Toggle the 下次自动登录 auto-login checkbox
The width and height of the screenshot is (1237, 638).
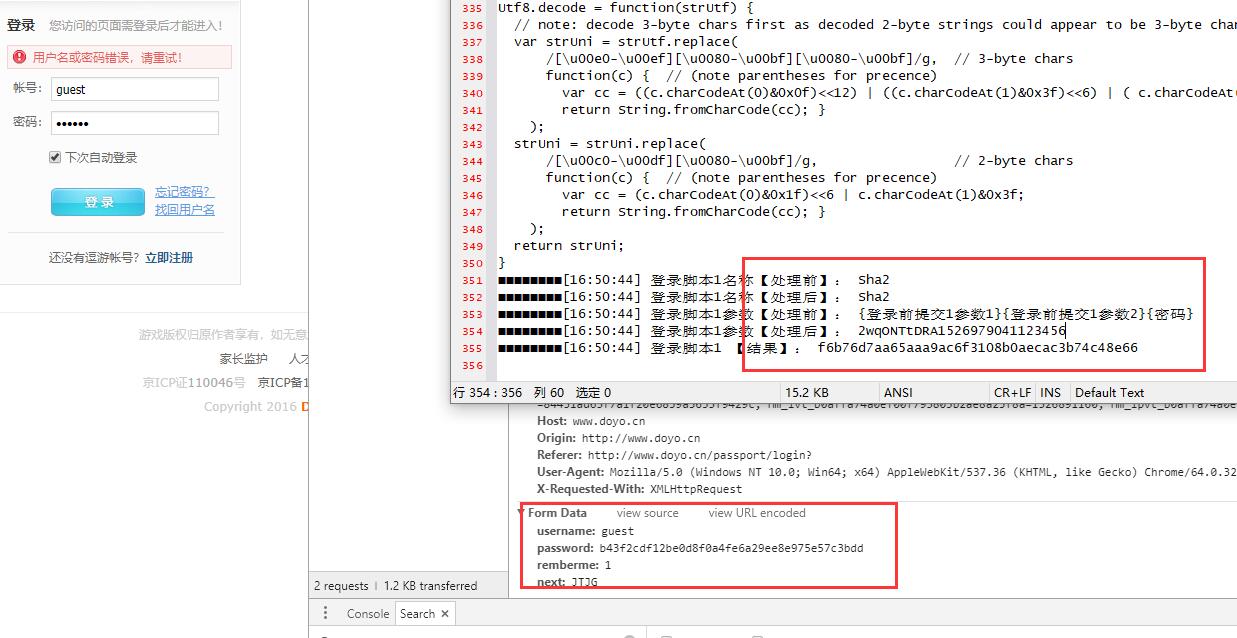[x=55, y=157]
